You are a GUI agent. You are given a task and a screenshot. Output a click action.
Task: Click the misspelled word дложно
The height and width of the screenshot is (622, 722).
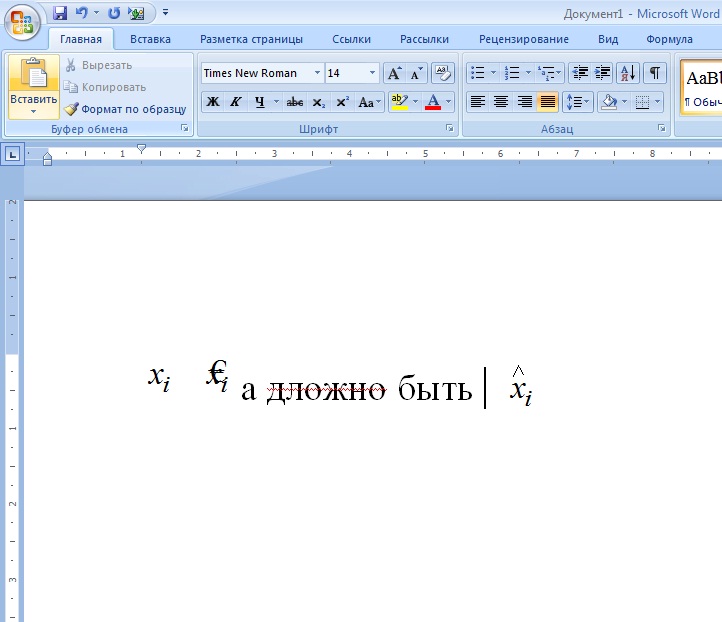coord(326,389)
